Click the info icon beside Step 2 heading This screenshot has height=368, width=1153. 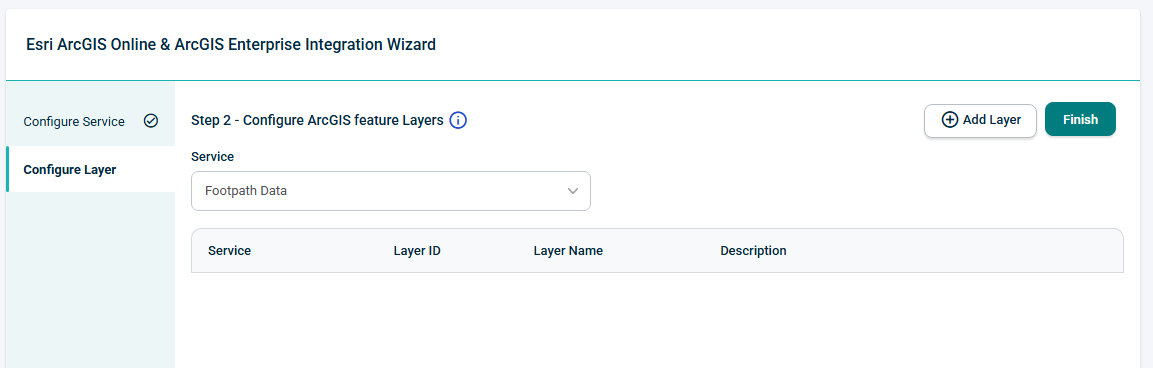coord(458,120)
